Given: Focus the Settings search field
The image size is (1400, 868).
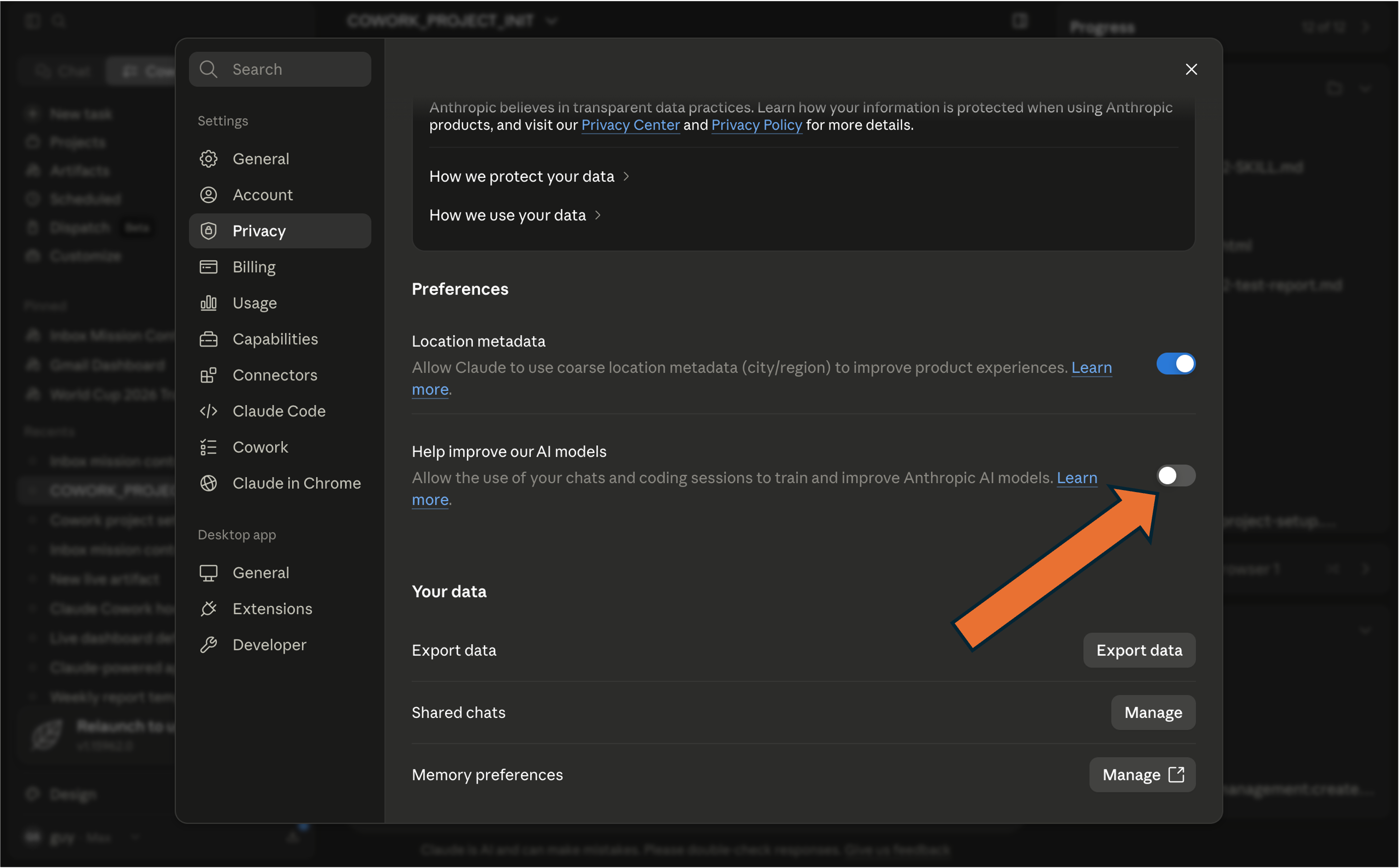Looking at the screenshot, I should (x=280, y=69).
